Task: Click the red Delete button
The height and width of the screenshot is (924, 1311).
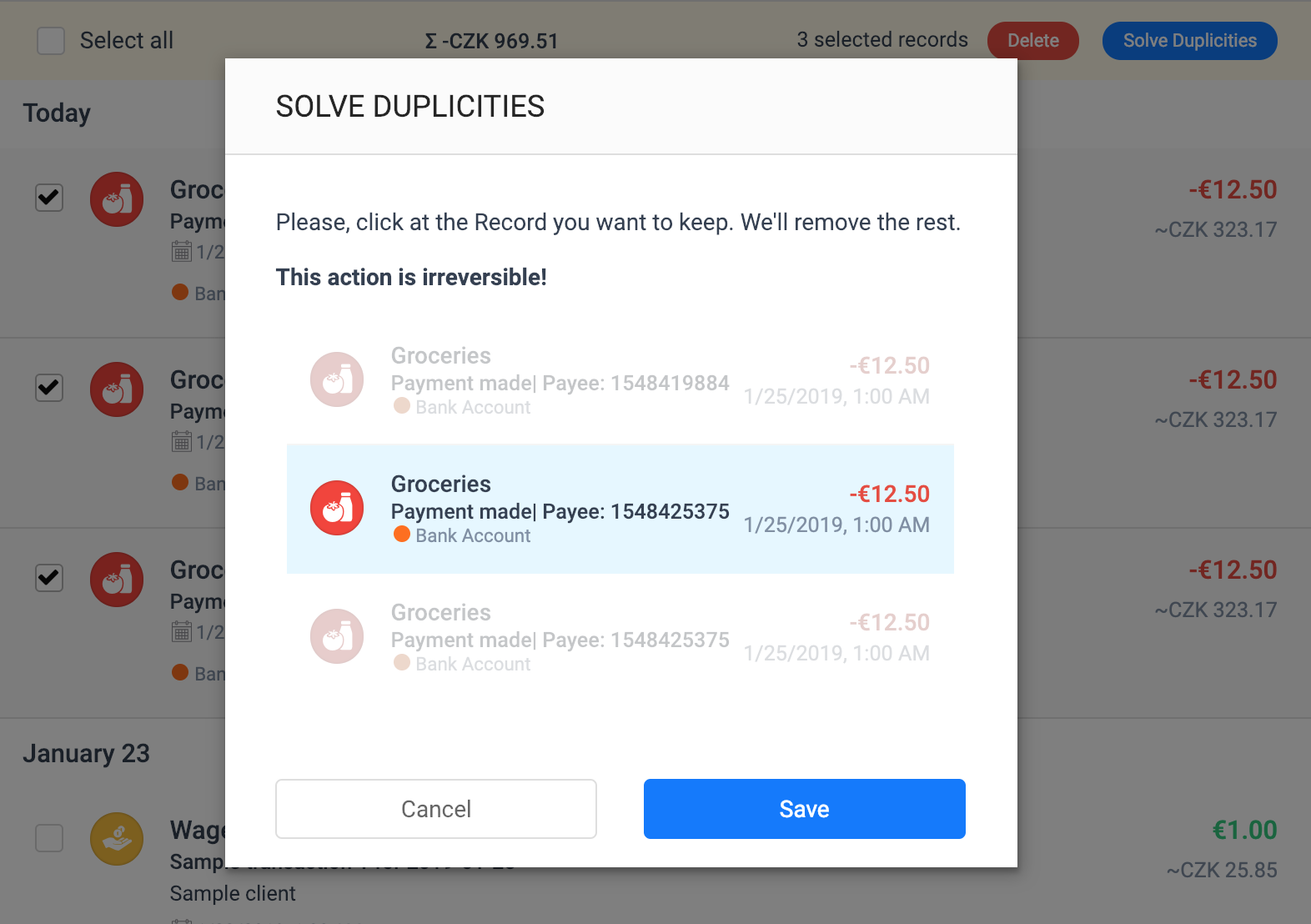Action: point(1033,41)
